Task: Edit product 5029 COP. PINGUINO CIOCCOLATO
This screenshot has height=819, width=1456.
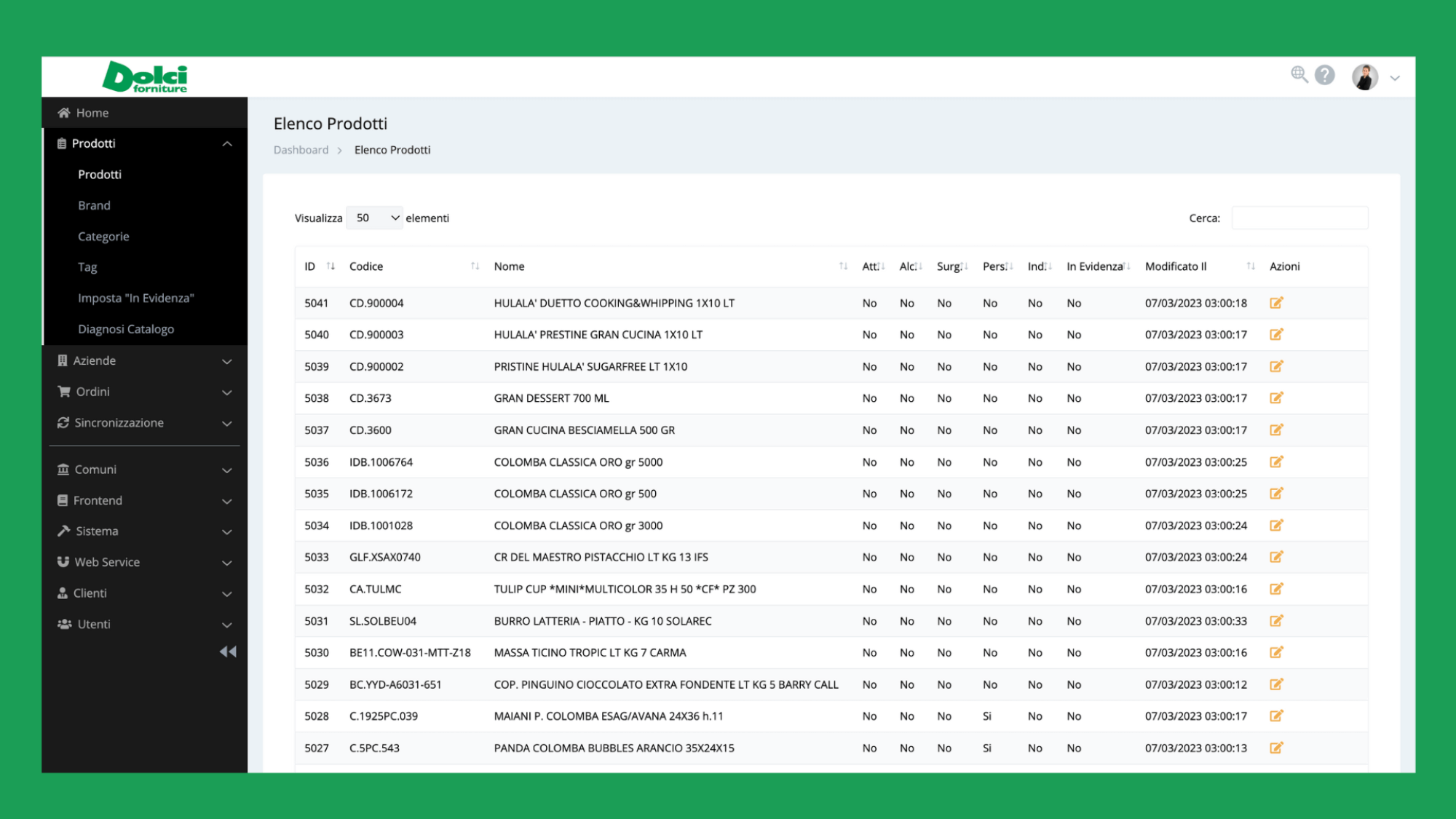Action: 1276,684
